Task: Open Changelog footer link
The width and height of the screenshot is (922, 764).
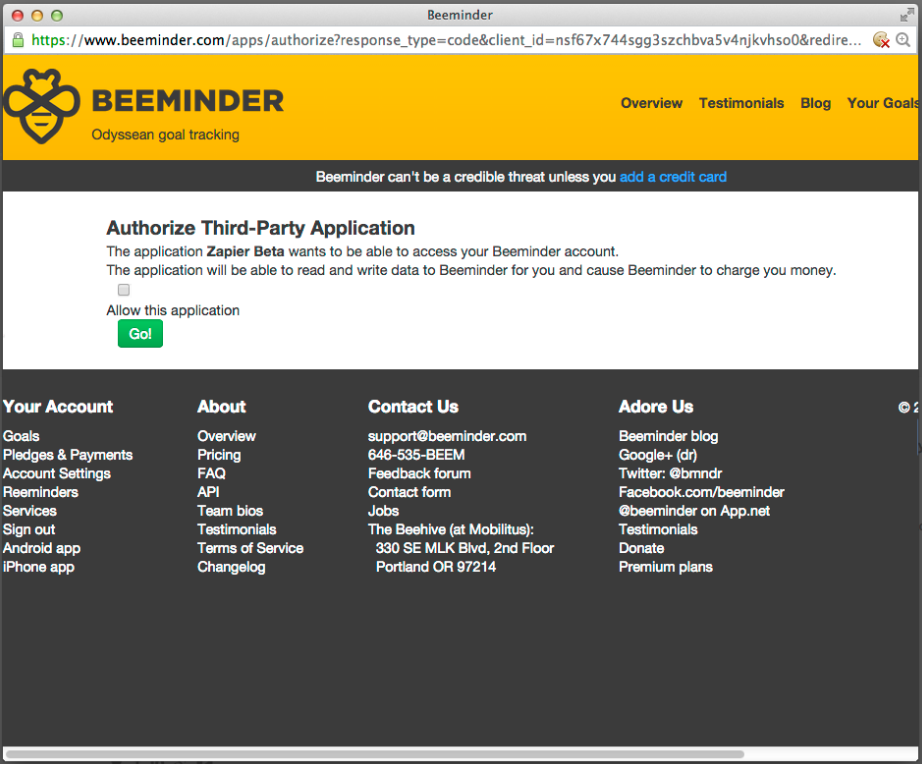Action: 231,567
